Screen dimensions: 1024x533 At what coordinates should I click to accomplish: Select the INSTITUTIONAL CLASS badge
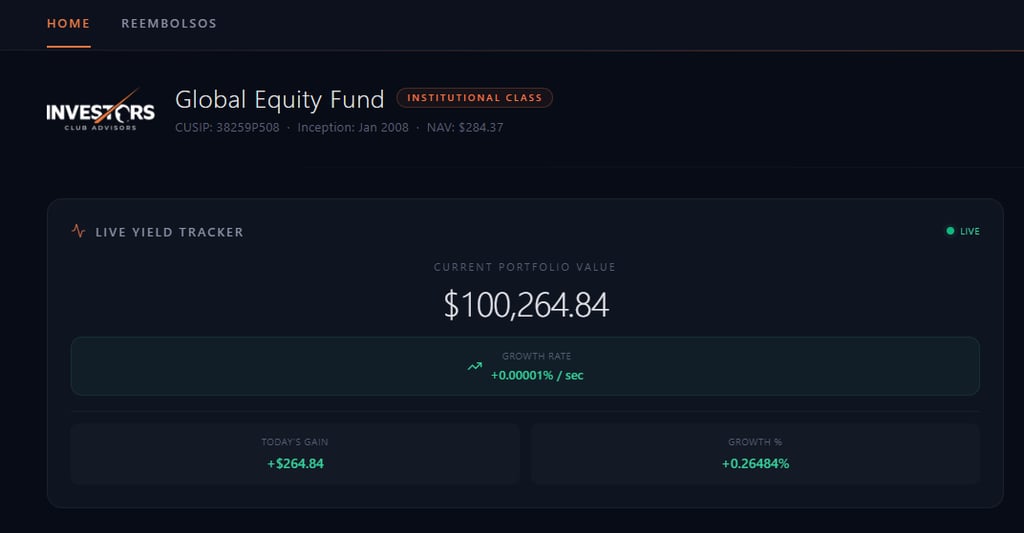pos(475,98)
